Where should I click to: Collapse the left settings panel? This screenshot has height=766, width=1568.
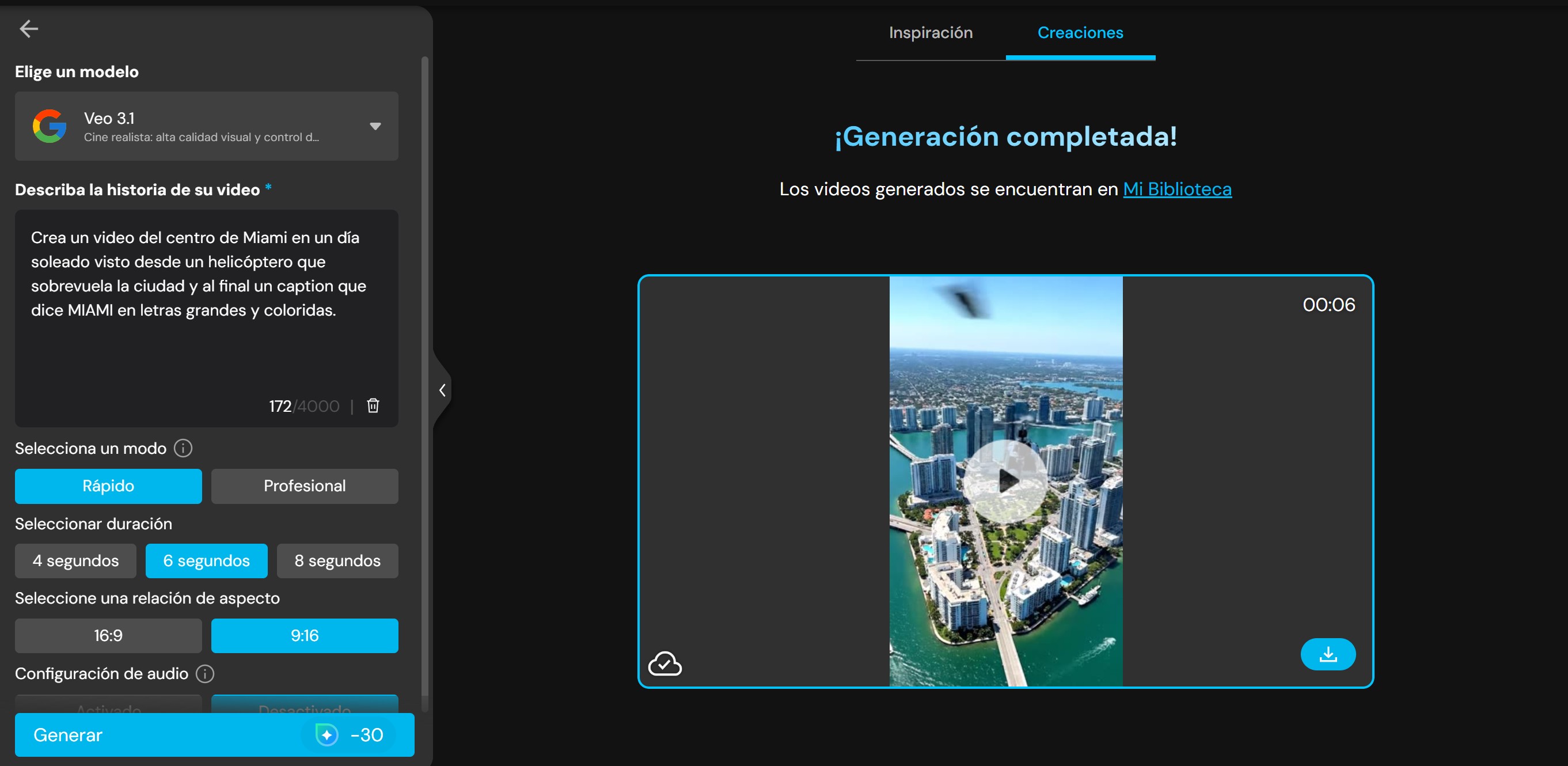(442, 390)
